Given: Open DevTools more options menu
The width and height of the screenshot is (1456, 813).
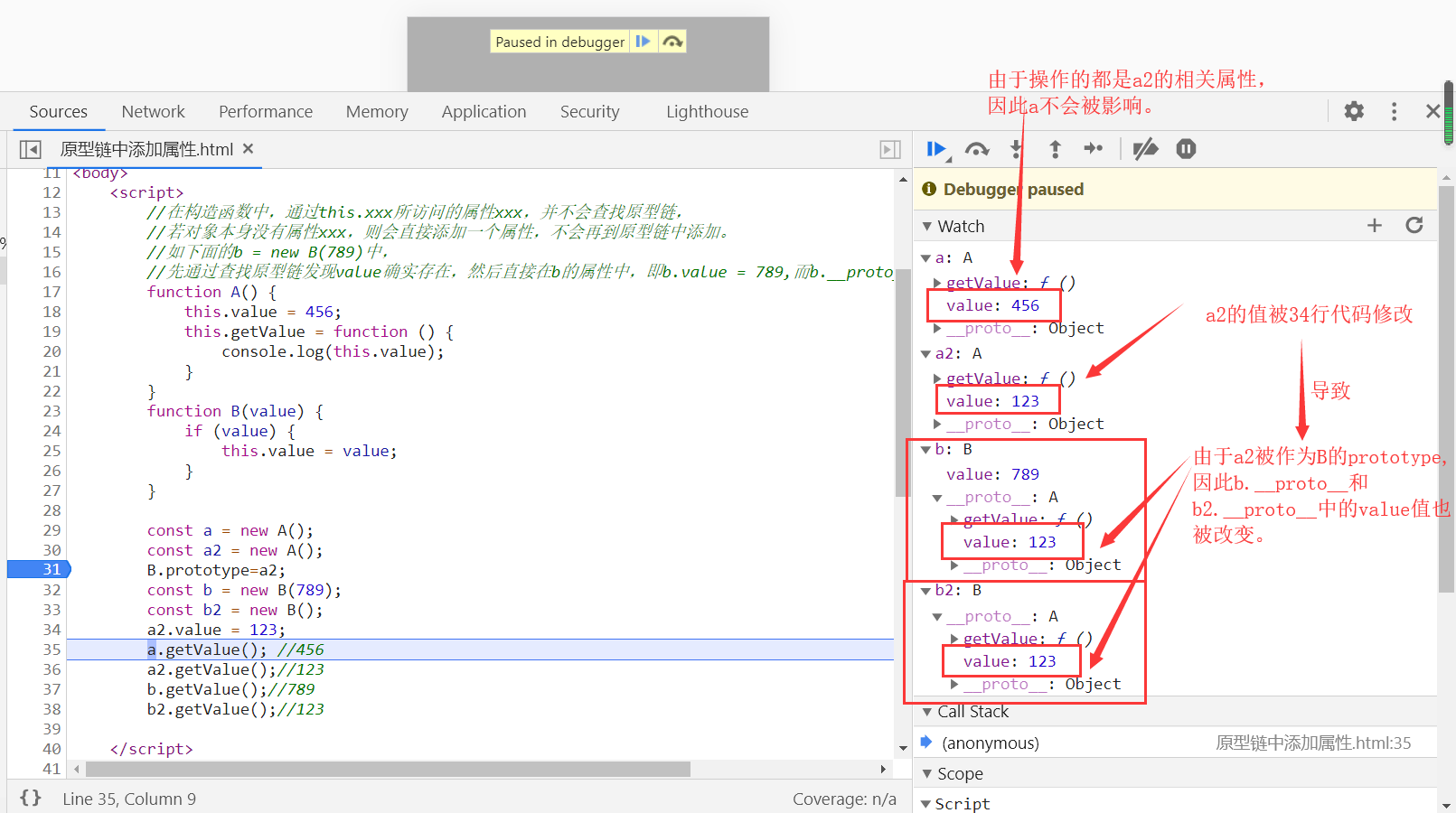Looking at the screenshot, I should point(1394,111).
